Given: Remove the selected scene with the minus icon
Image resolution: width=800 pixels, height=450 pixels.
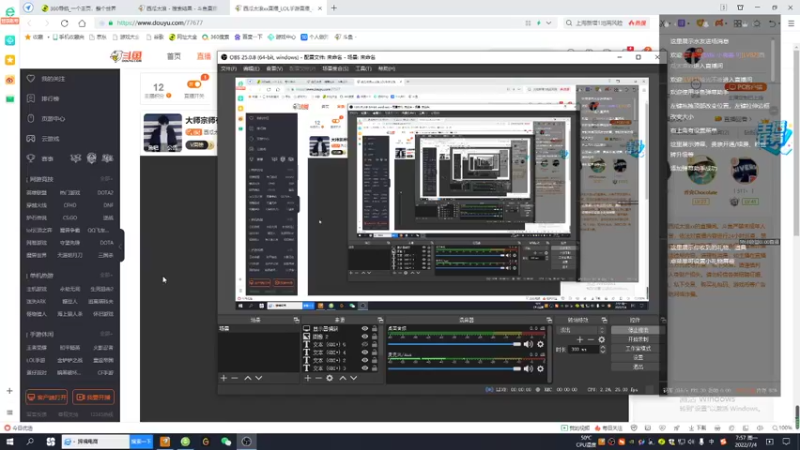Looking at the screenshot, I should pyautogui.click(x=235, y=378).
